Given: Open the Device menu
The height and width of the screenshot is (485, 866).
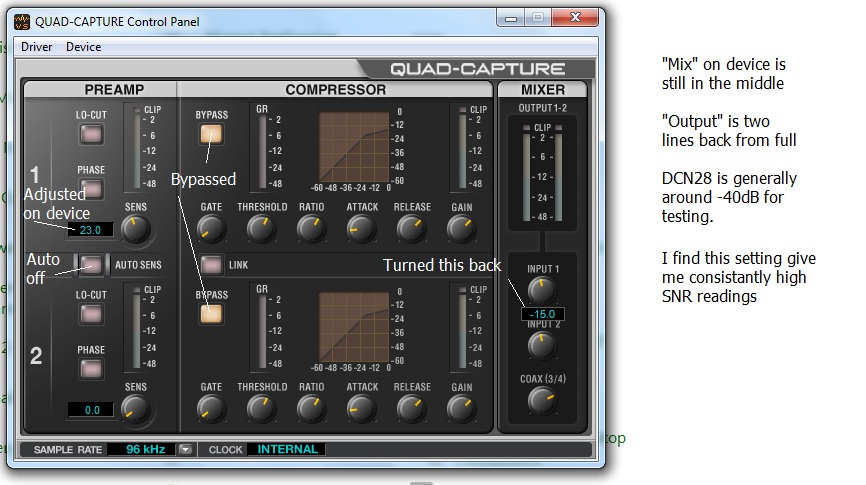Looking at the screenshot, I should [x=83, y=47].
